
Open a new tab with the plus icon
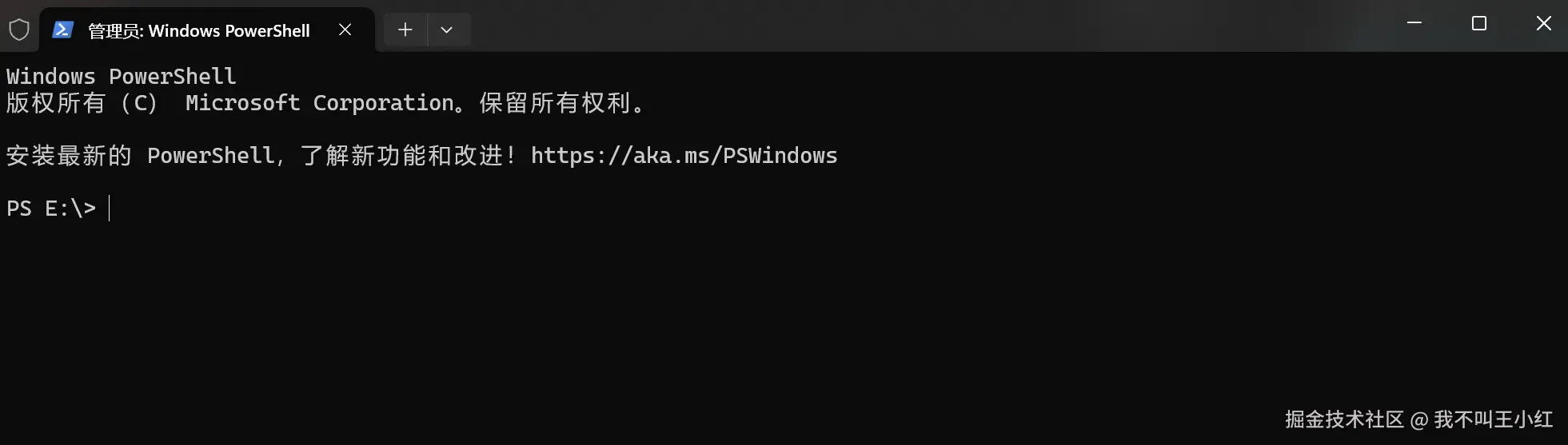coord(405,30)
